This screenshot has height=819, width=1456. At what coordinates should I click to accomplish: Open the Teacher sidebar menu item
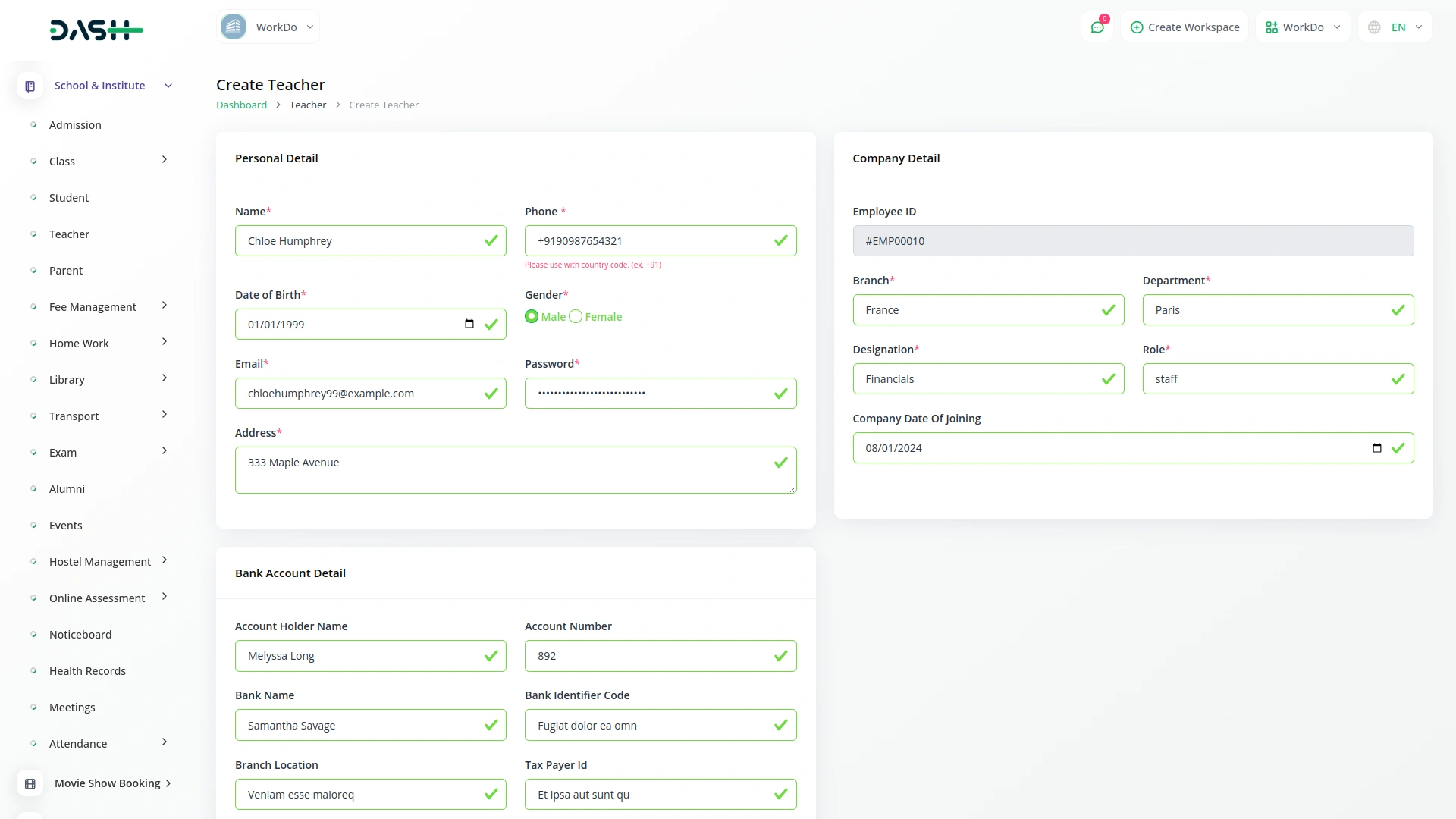[x=69, y=234]
